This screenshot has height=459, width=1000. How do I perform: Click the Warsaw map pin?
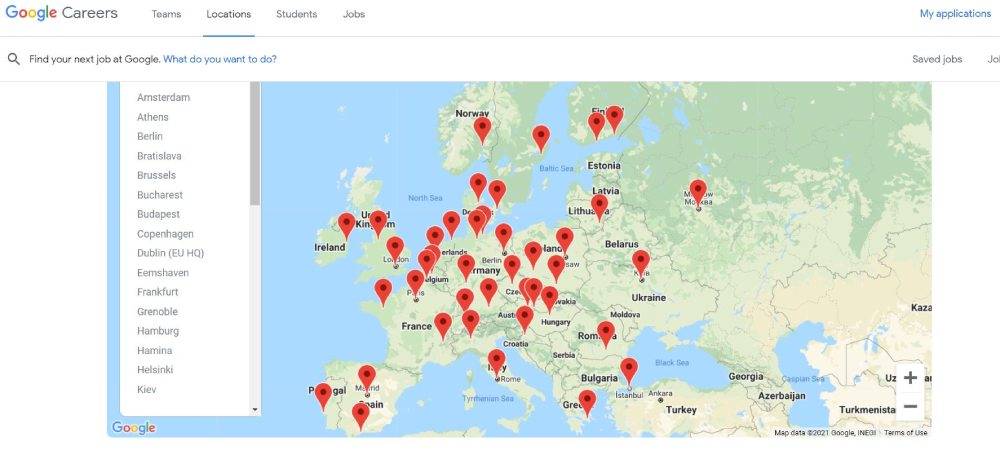pos(564,240)
